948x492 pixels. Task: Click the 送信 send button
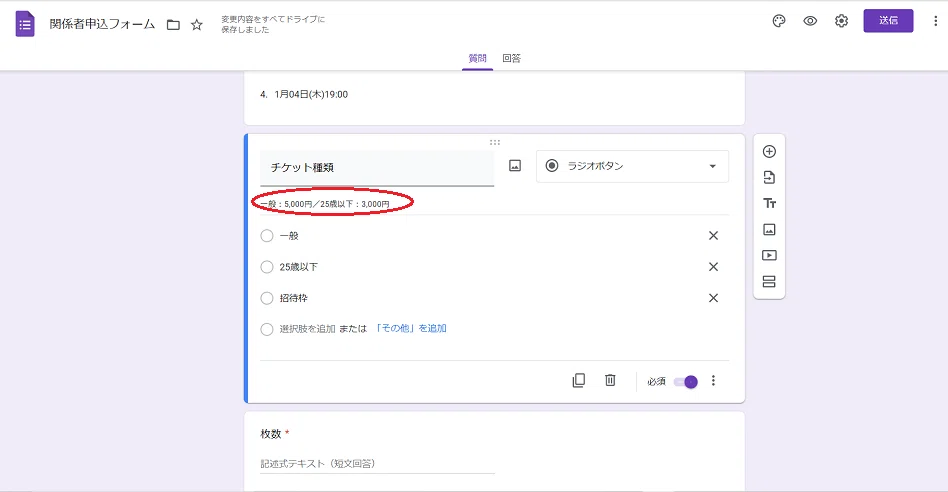[x=888, y=21]
